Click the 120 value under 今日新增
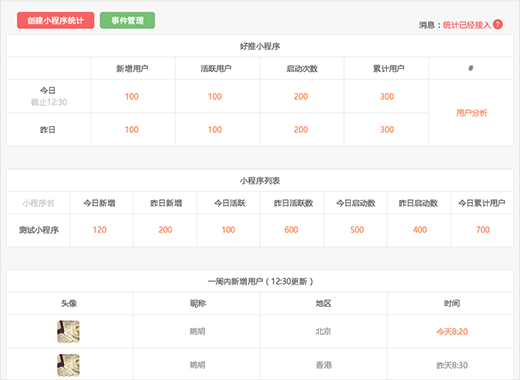Screen dimensions: 520x380 pyautogui.click(x=100, y=230)
